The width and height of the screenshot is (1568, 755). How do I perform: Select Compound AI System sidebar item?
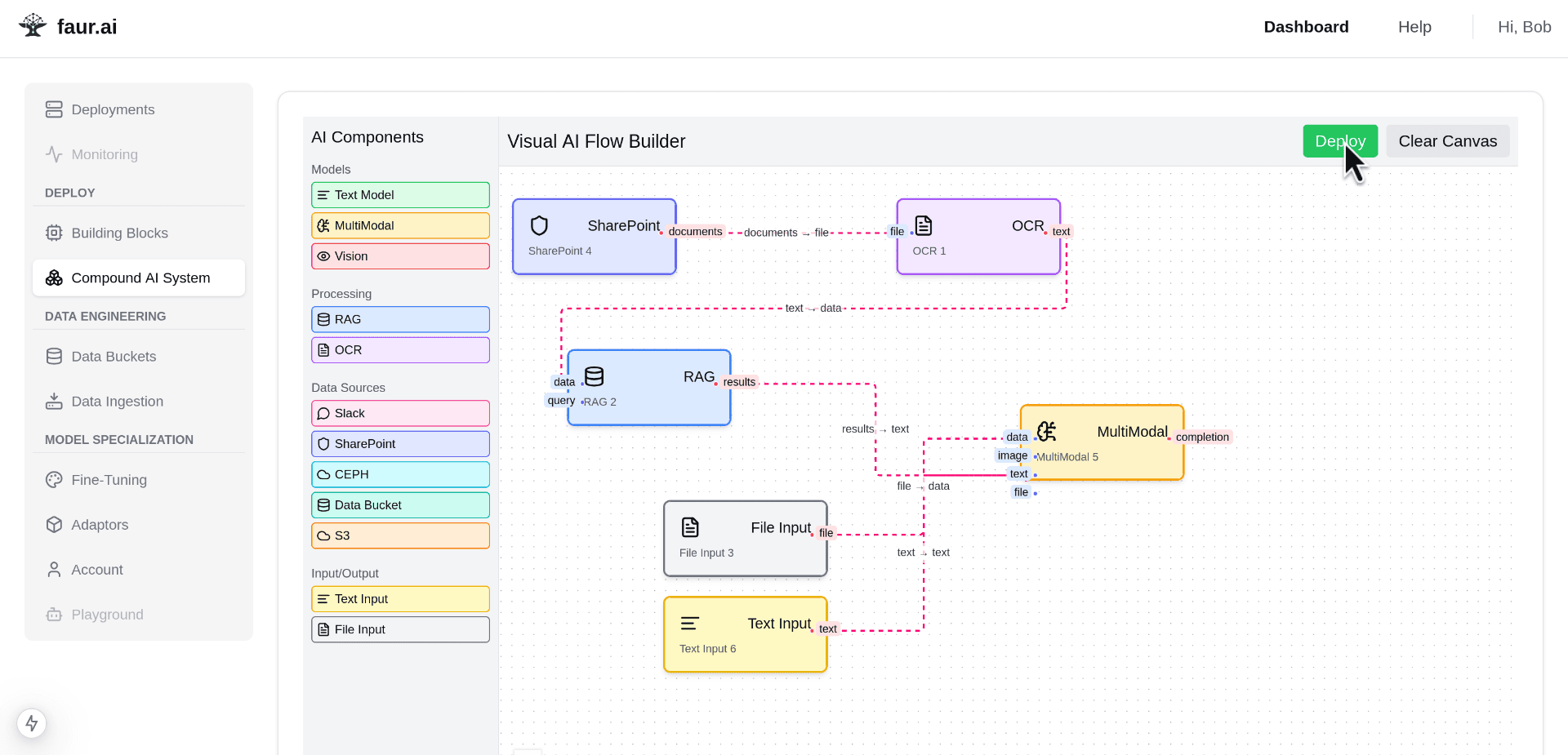pyautogui.click(x=139, y=278)
